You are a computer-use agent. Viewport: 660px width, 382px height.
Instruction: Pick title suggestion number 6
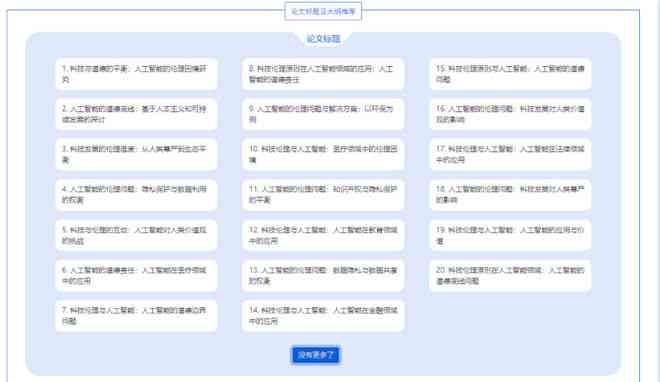pyautogui.click(x=136, y=276)
